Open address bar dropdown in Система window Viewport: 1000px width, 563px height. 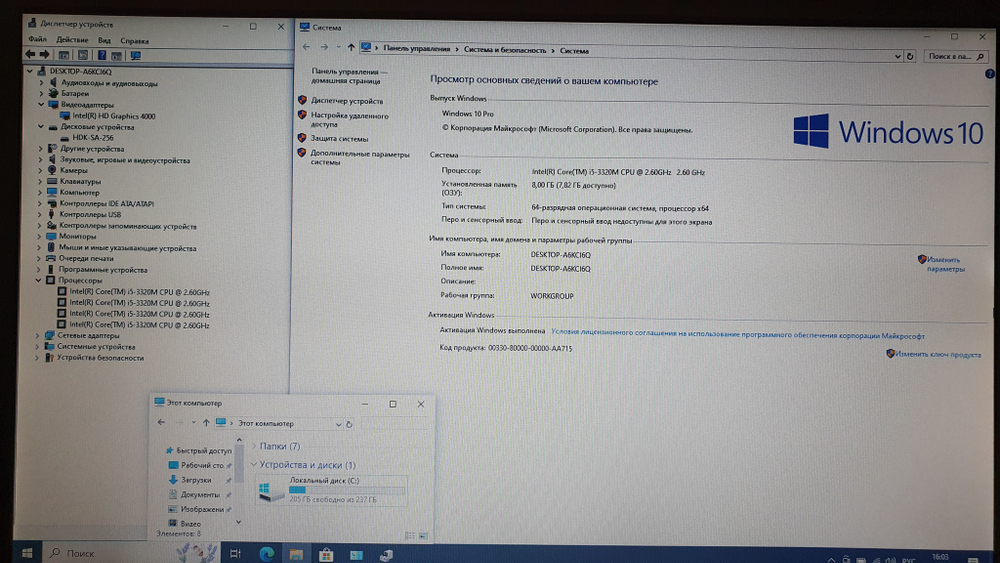click(897, 57)
